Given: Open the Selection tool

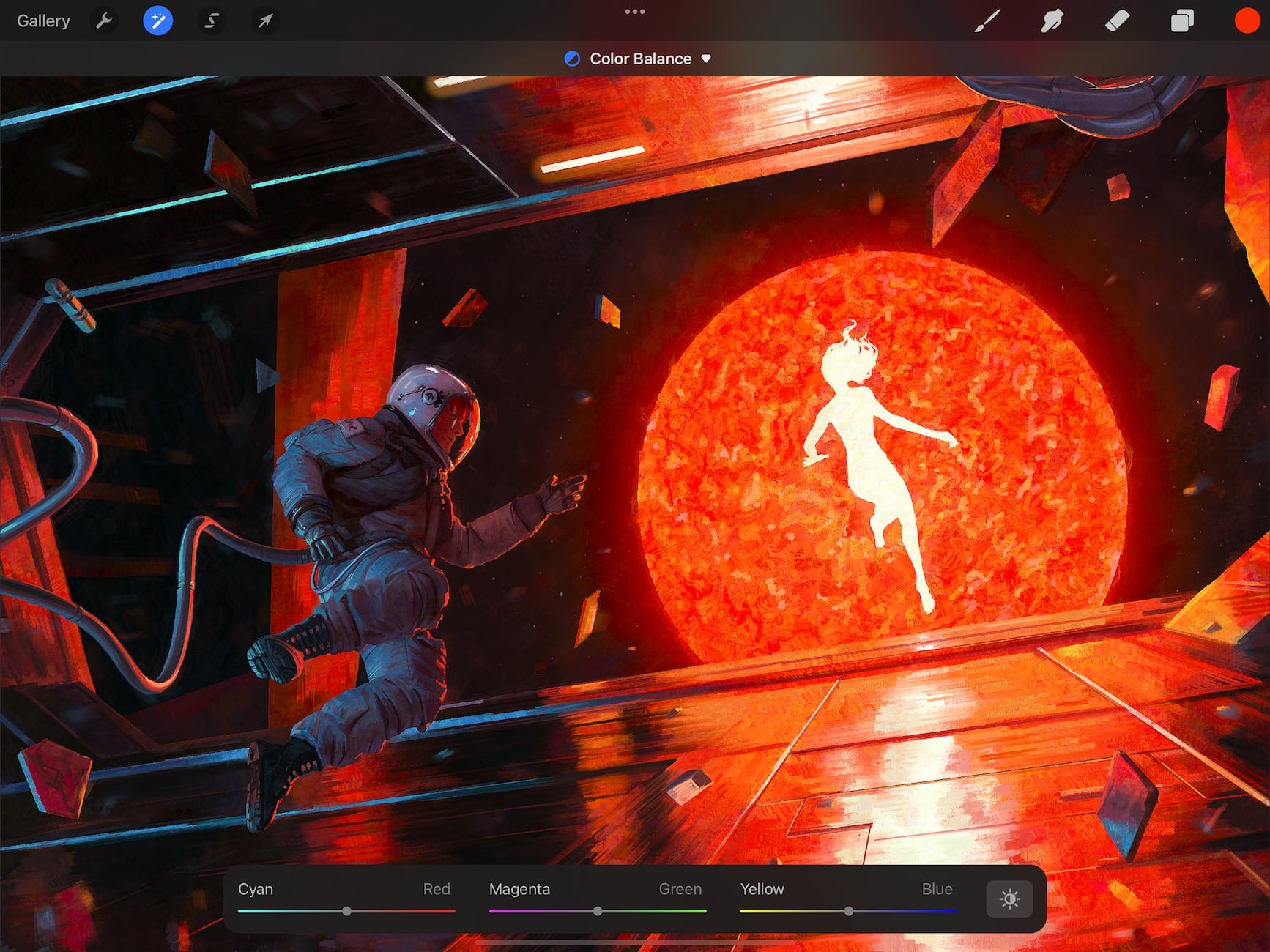Looking at the screenshot, I should 212,21.
